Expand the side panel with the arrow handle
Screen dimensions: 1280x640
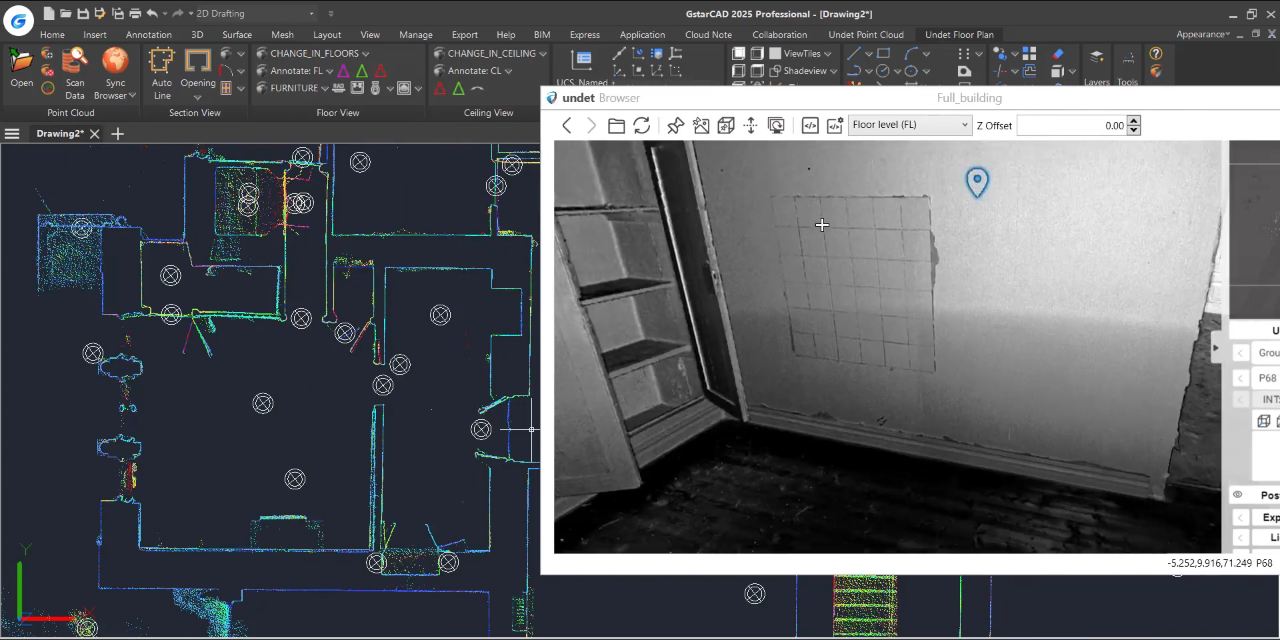(x=1216, y=348)
